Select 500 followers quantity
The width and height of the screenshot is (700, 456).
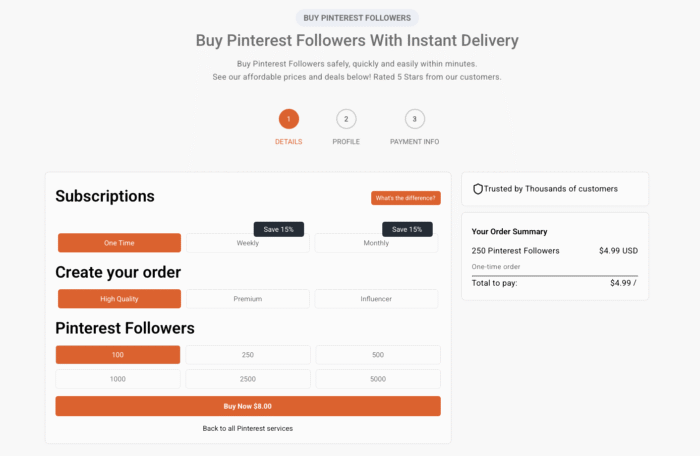point(378,355)
